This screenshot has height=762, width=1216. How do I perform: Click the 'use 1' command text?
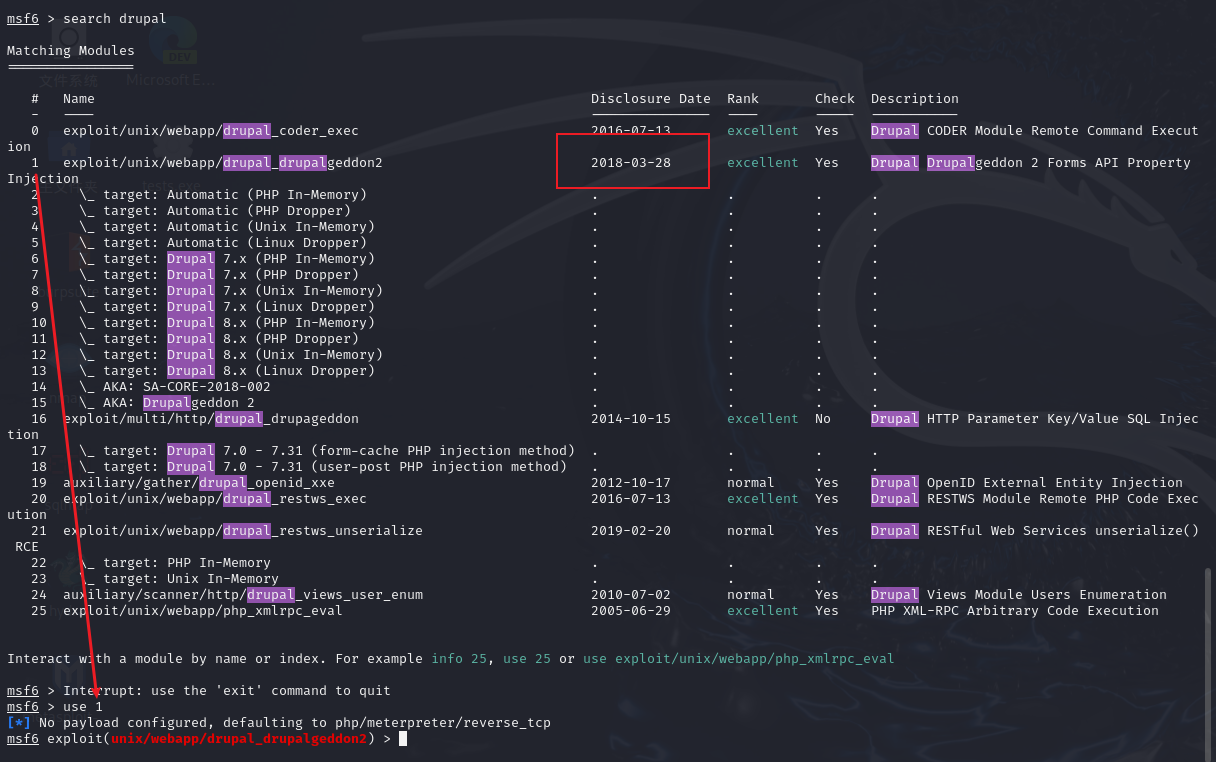point(83,707)
